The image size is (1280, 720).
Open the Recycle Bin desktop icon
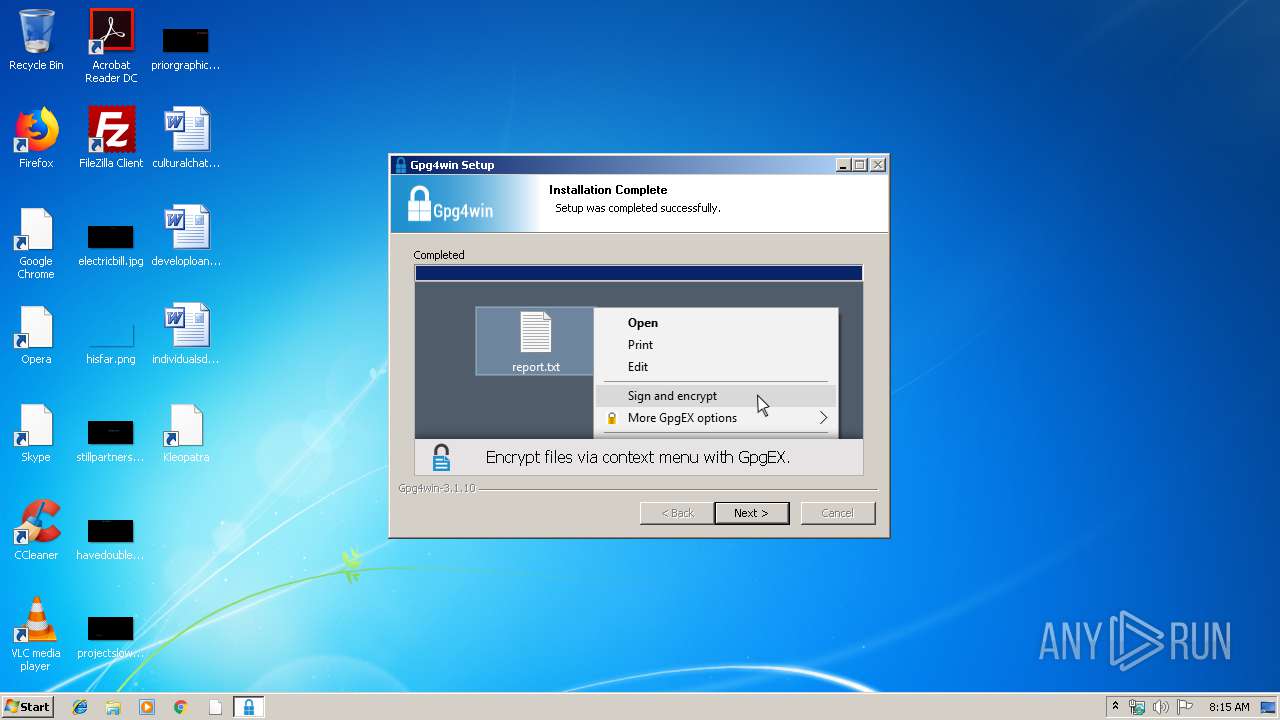36,41
